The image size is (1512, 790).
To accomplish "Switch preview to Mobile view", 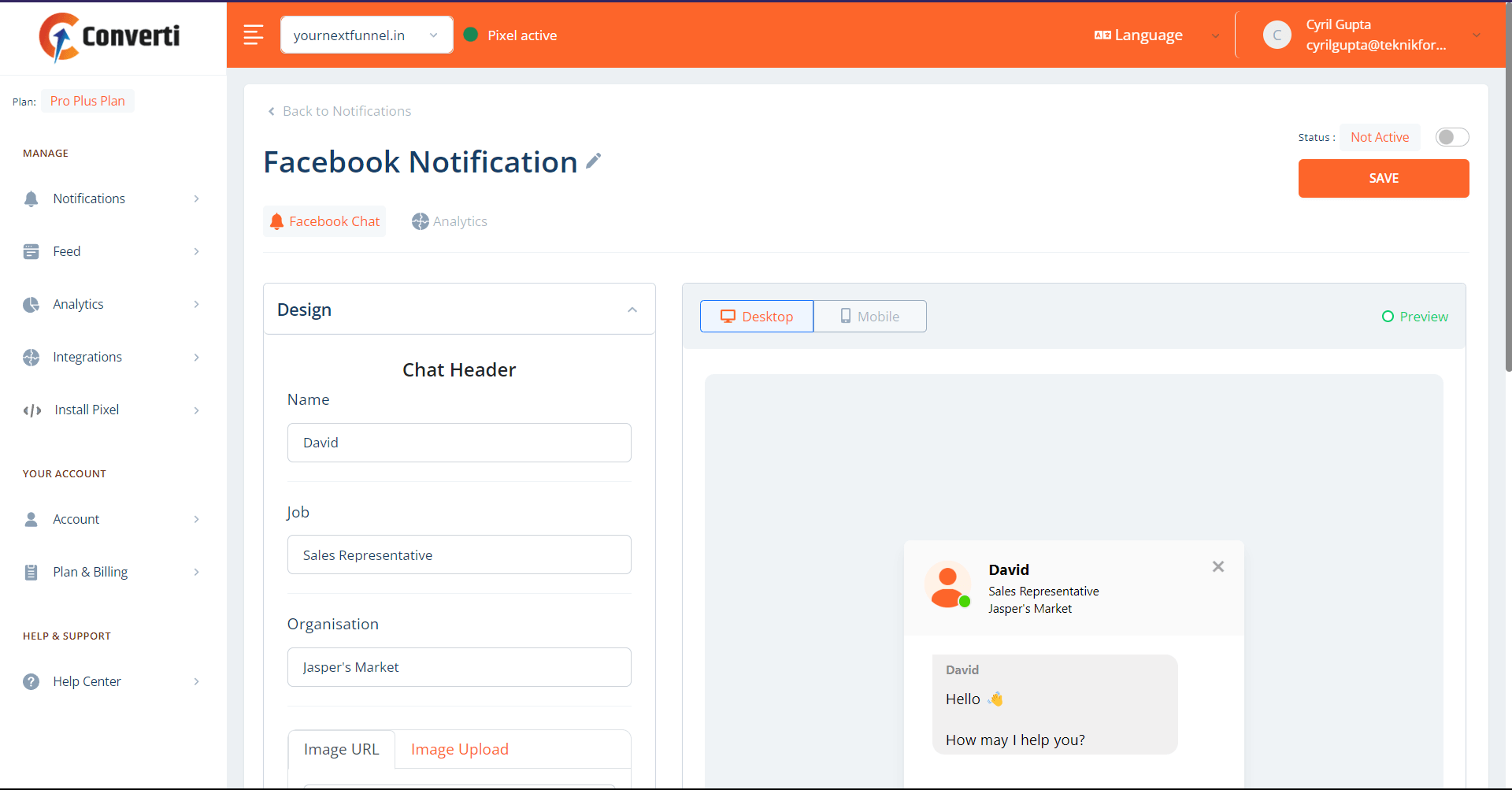I will coord(869,317).
